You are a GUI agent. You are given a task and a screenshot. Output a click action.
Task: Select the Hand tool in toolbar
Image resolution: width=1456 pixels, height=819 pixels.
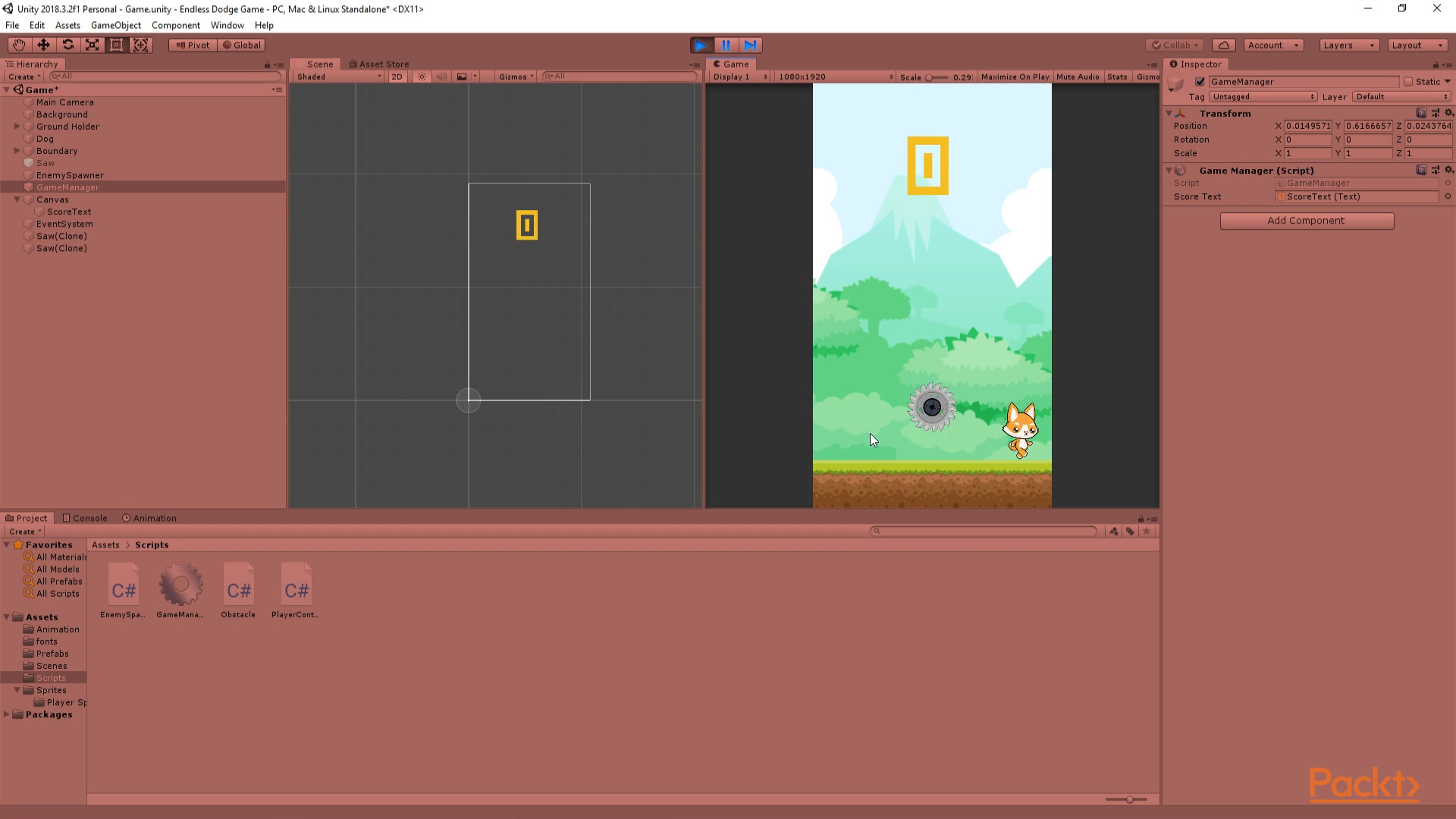[x=19, y=45]
